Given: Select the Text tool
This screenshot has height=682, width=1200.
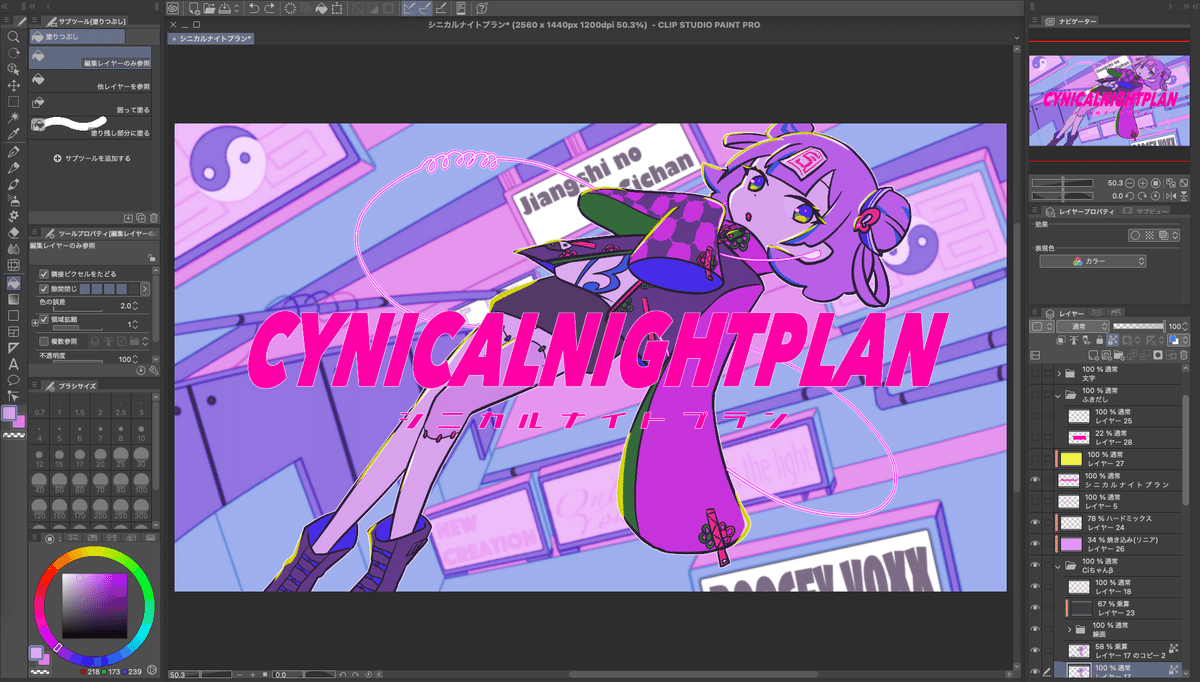Looking at the screenshot, I should [13, 364].
